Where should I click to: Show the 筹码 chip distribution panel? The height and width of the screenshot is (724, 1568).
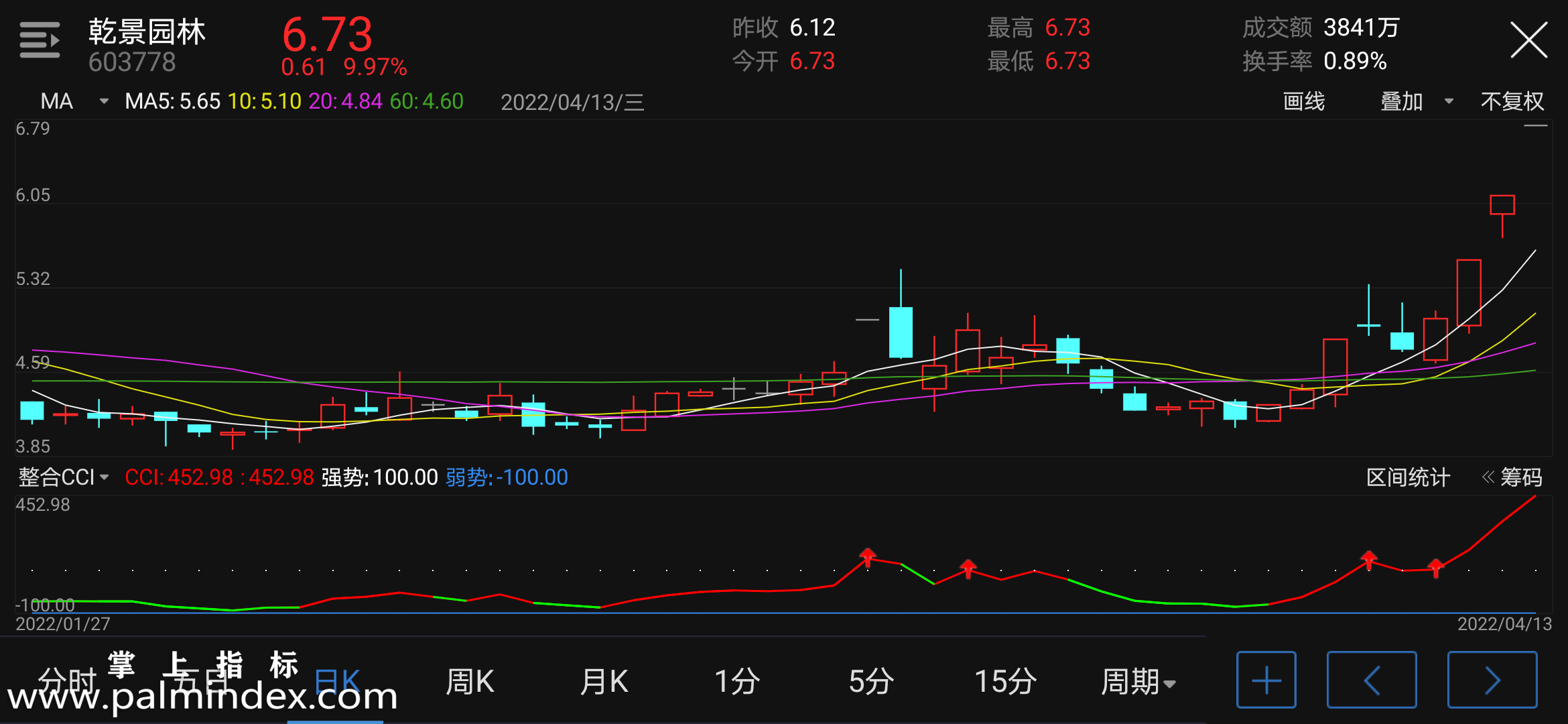pos(1512,477)
